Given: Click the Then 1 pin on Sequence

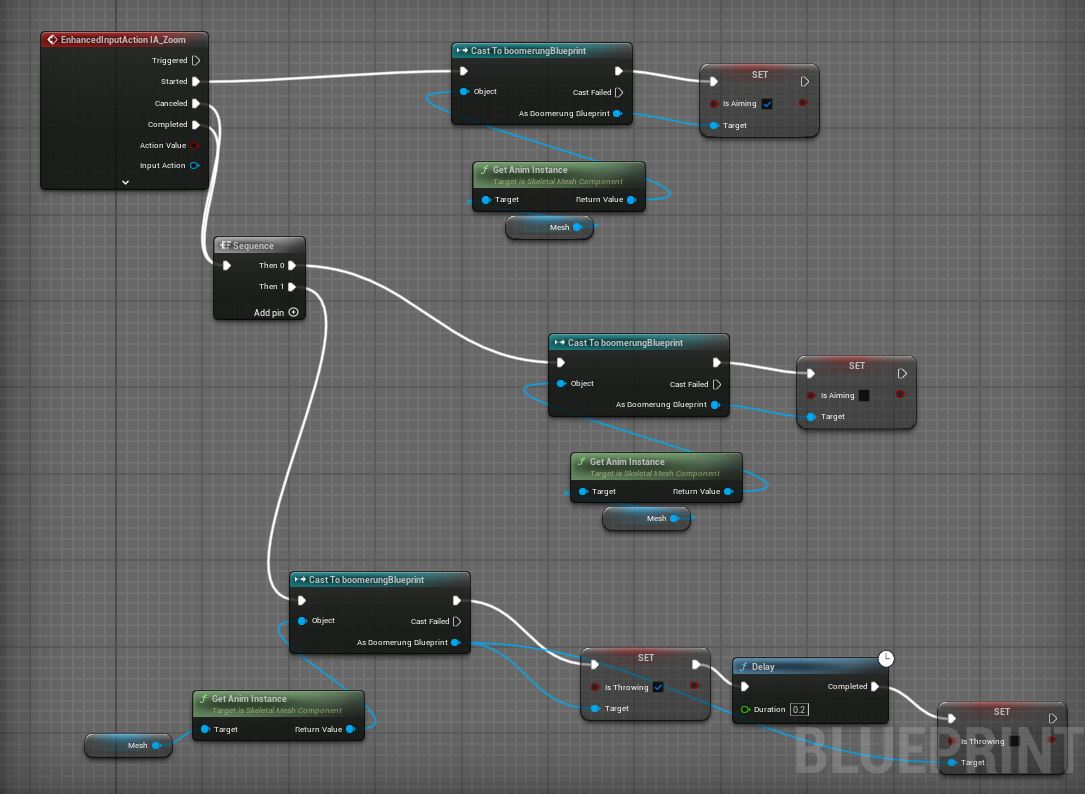Looking at the screenshot, I should 292,287.
